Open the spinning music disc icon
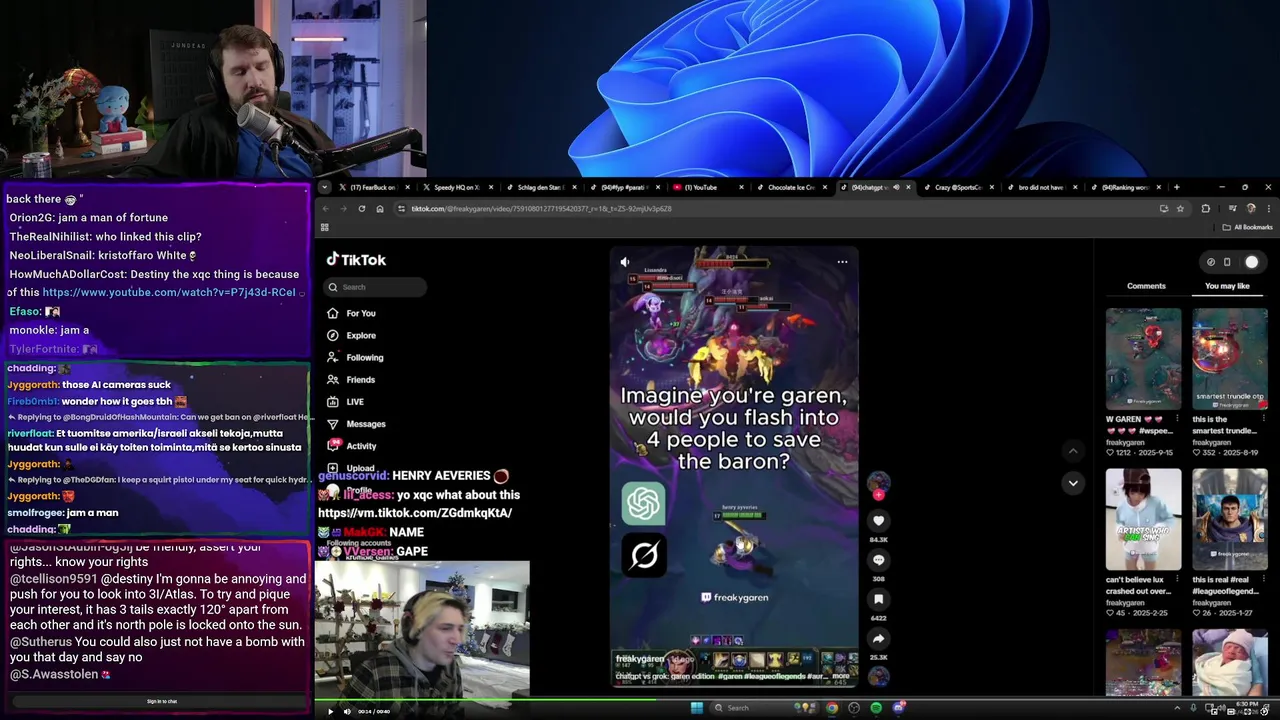 pyautogui.click(x=878, y=676)
